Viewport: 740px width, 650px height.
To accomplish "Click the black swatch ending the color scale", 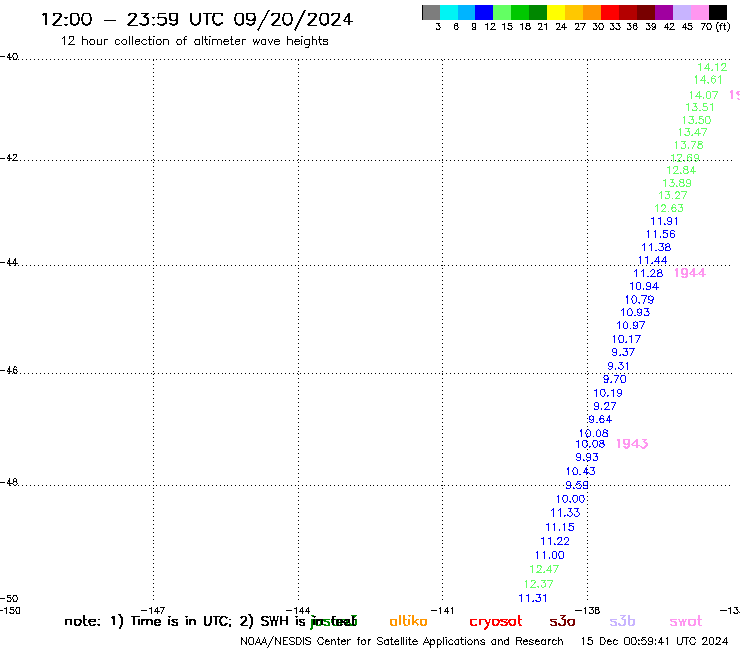I will [x=718, y=12].
